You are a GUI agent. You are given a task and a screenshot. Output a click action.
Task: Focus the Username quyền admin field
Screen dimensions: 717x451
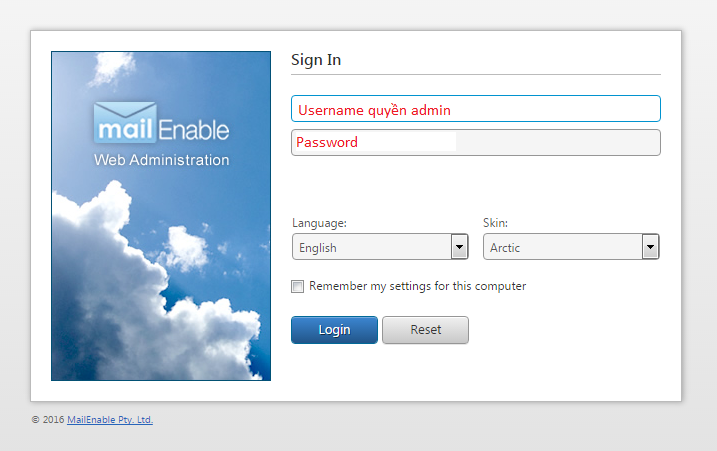pyautogui.click(x=476, y=109)
